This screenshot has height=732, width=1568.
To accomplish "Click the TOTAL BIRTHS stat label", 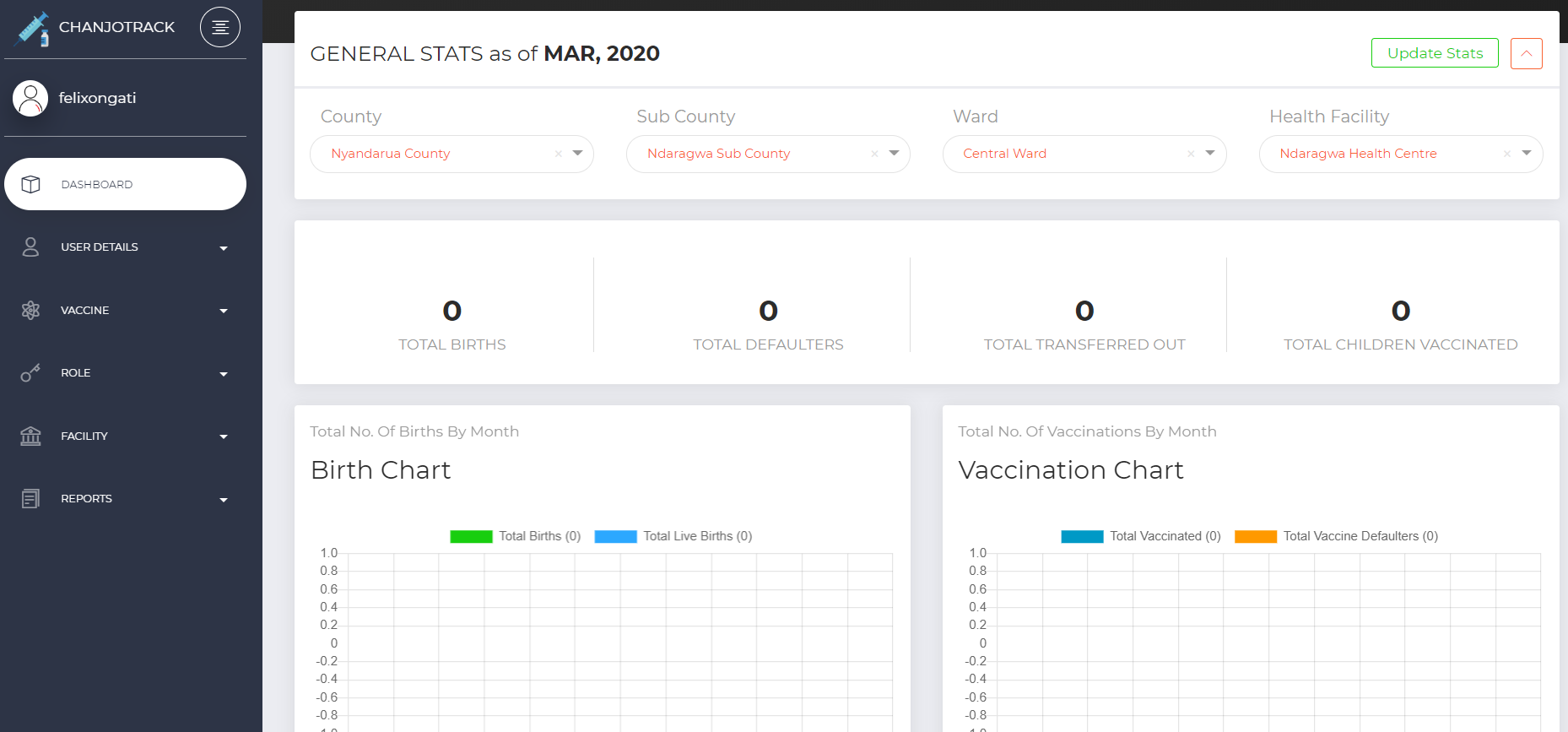I will pos(452,344).
